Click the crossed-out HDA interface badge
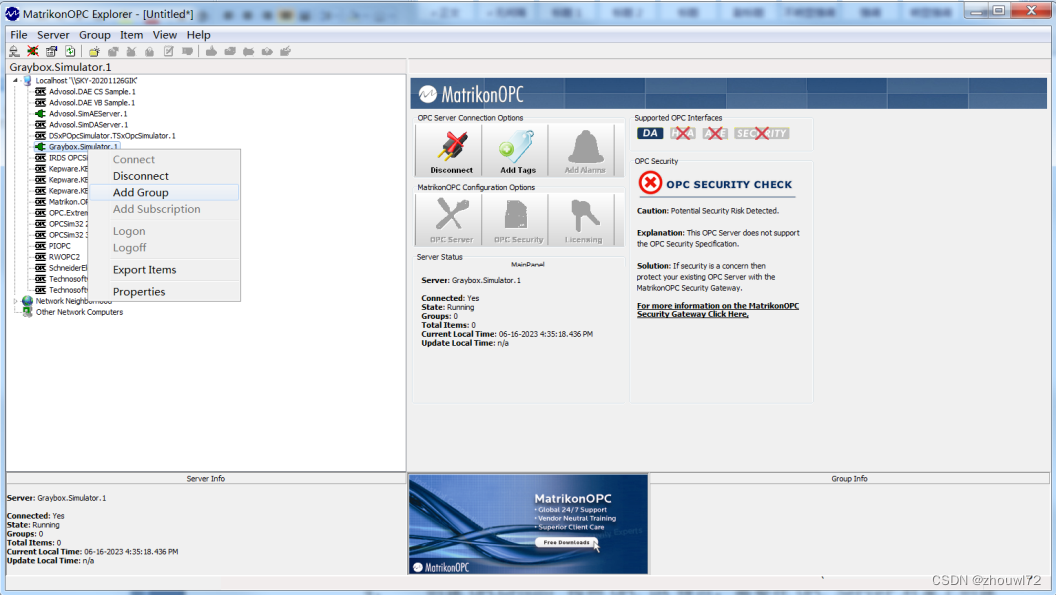 (x=682, y=133)
